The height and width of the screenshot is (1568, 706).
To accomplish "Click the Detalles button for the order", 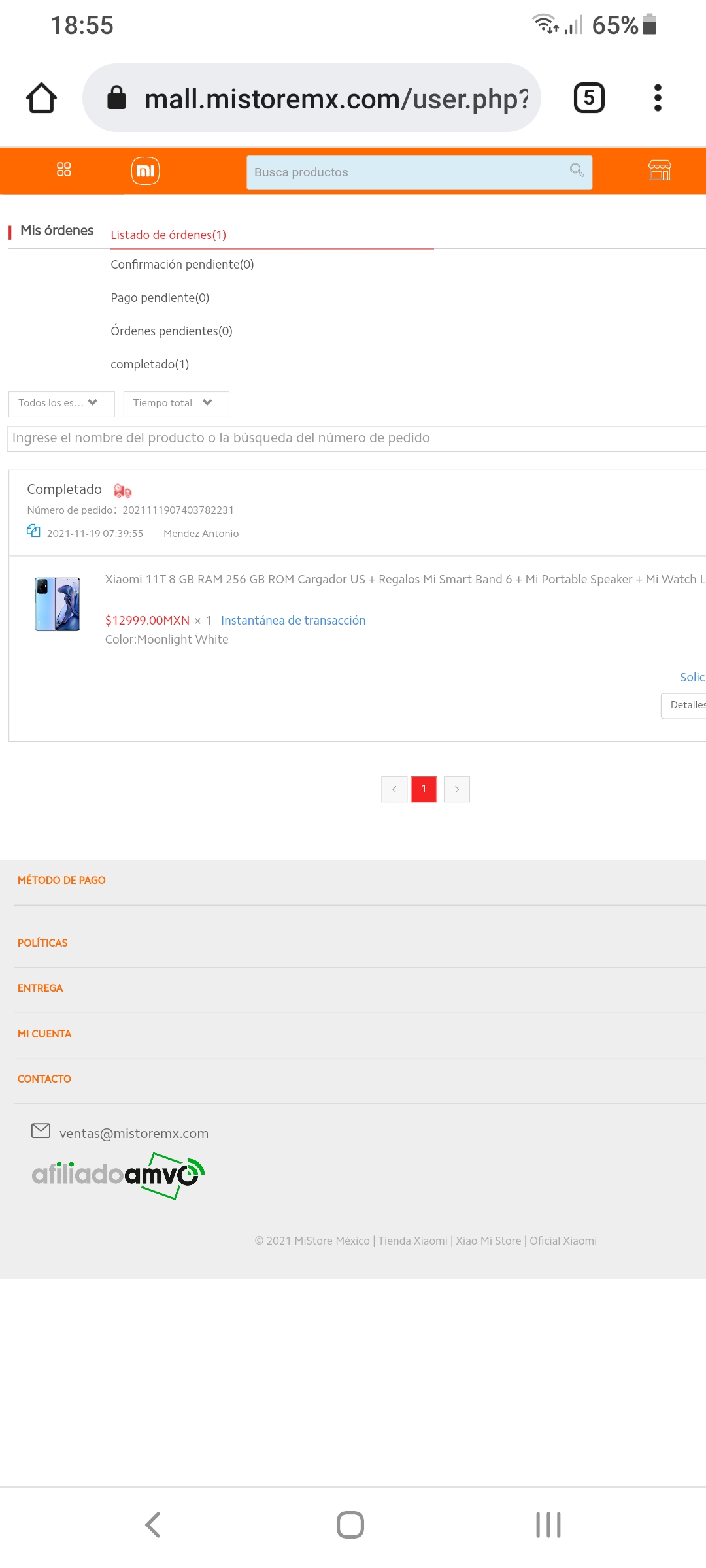I will (x=684, y=705).
